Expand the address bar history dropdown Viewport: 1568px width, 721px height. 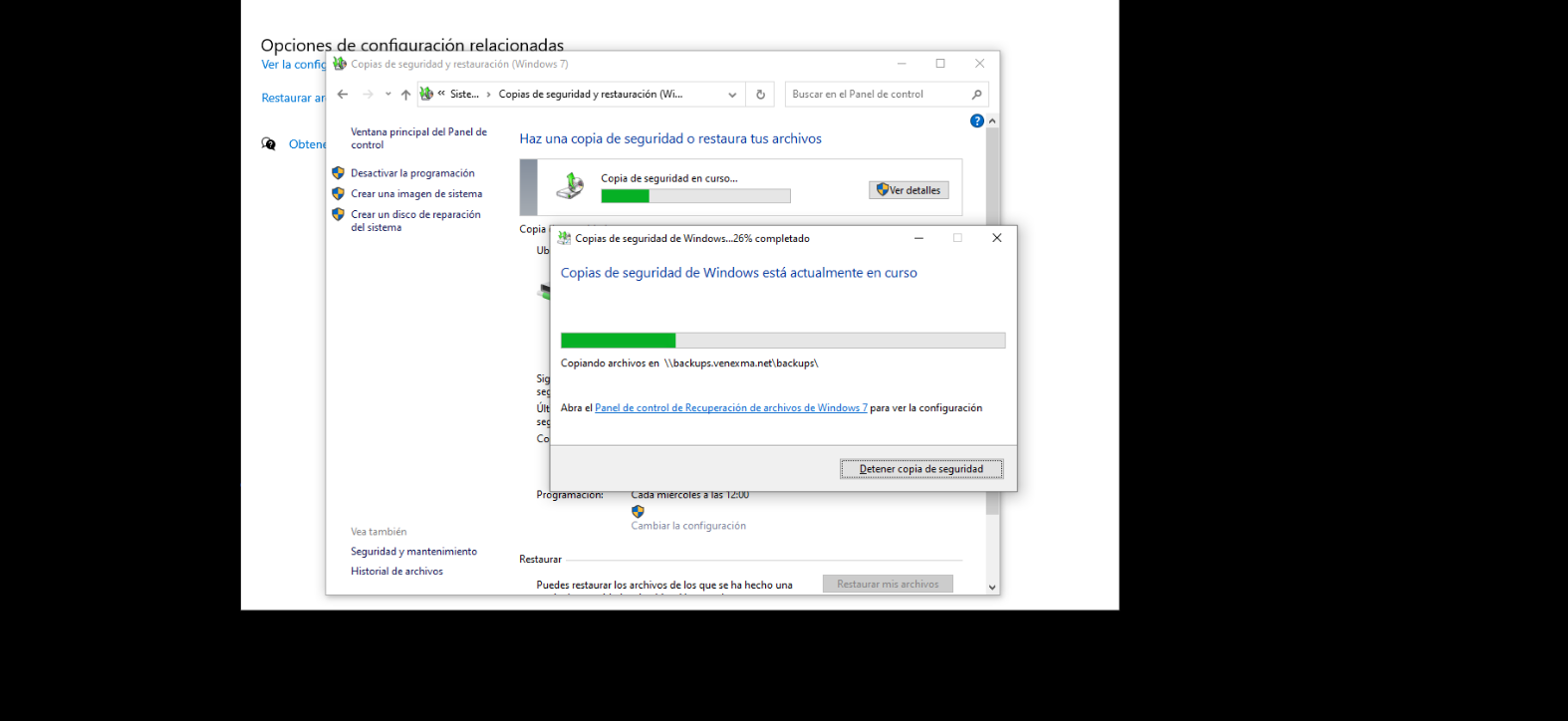pos(732,95)
